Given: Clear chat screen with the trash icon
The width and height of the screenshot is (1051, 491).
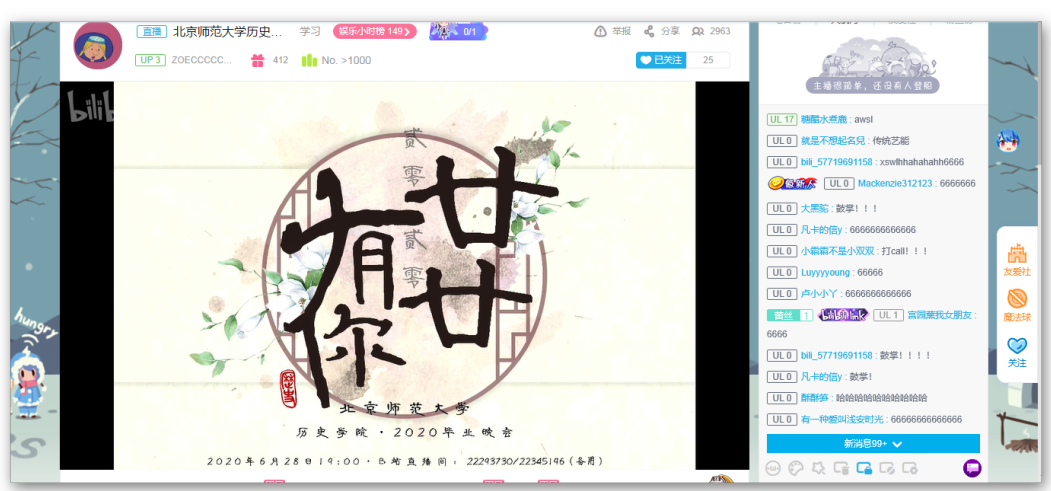Looking at the screenshot, I should 841,468.
